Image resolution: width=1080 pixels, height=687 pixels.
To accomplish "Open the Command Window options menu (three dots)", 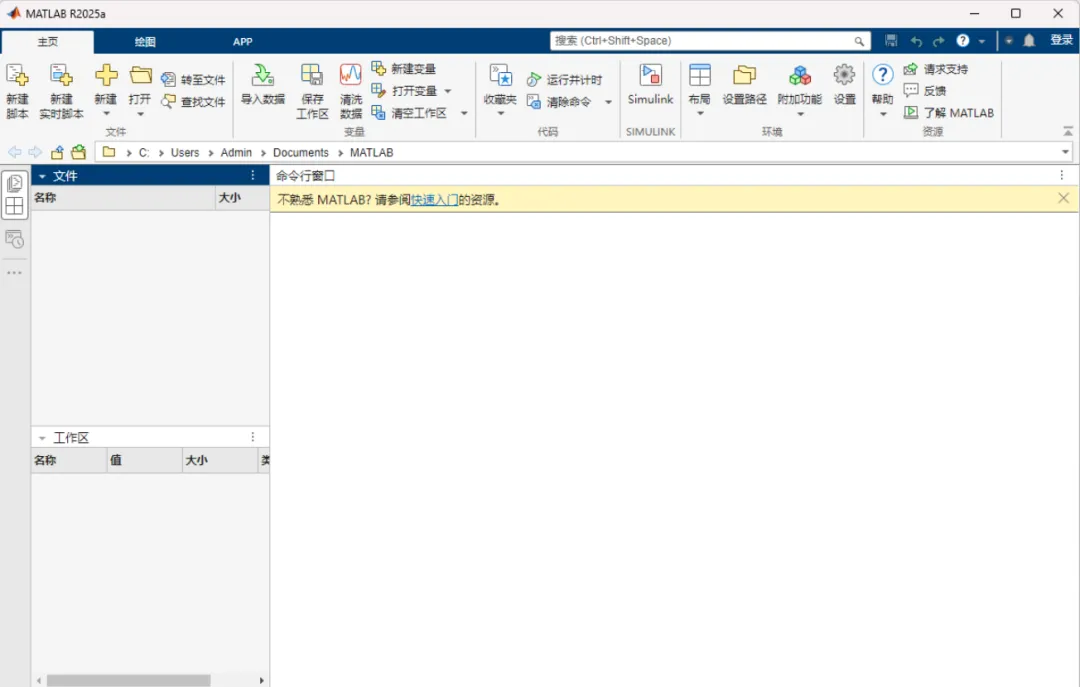I will 1061,176.
